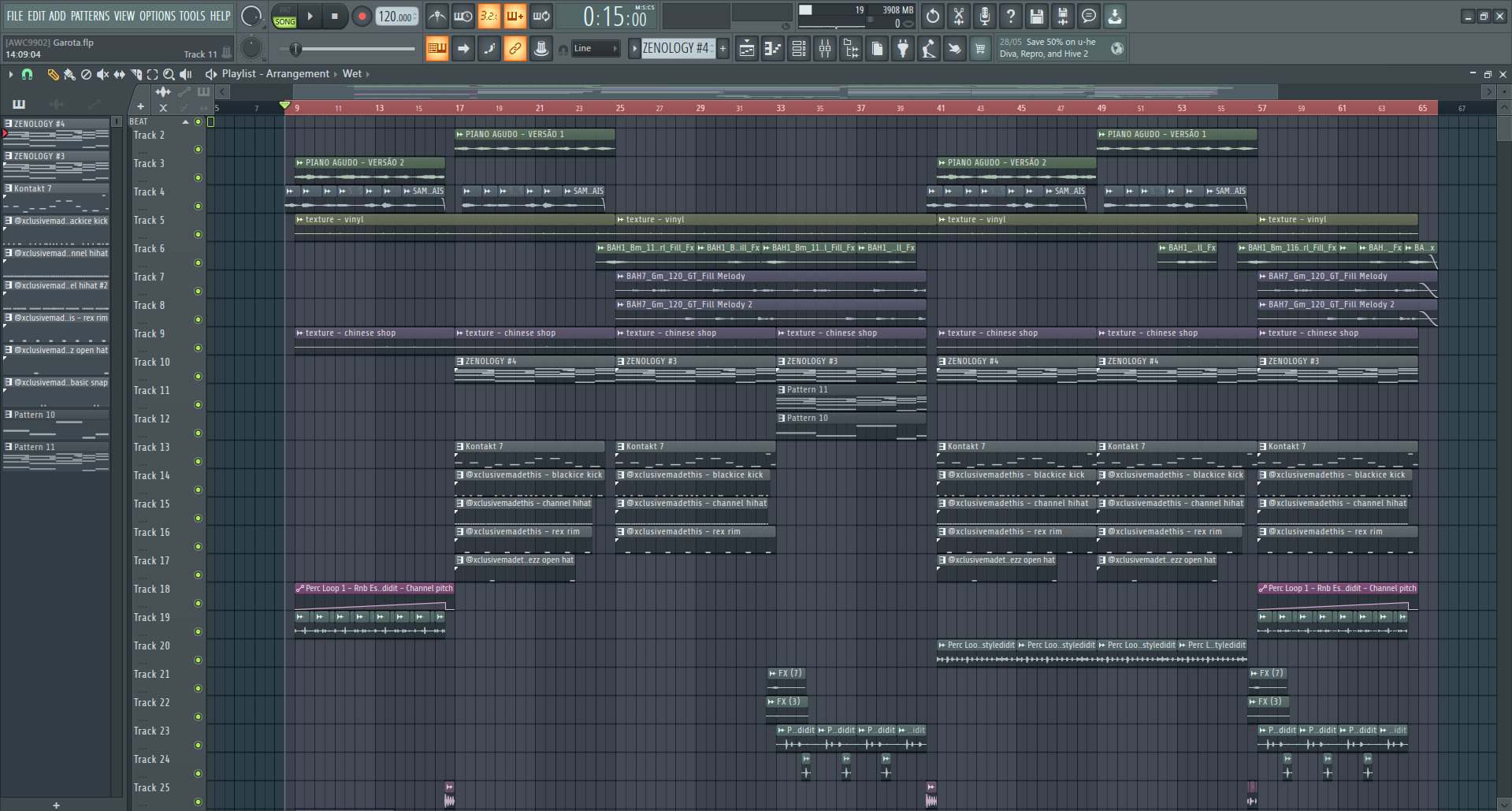This screenshot has width=1512, height=811.
Task: Select the playlist Slip tool
Action: (x=119, y=74)
